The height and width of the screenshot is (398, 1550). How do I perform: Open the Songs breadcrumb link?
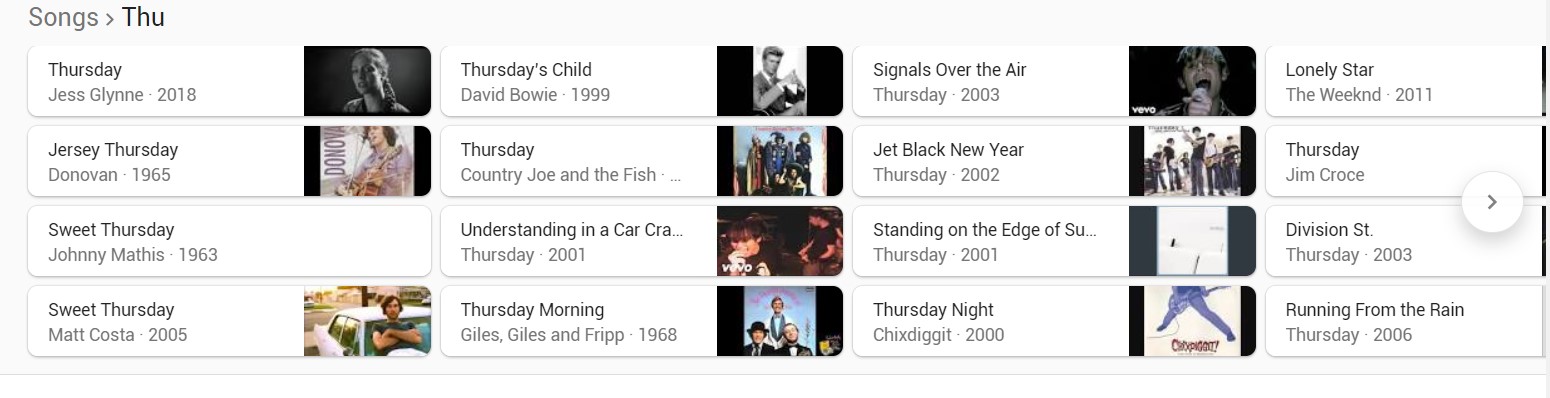click(64, 17)
